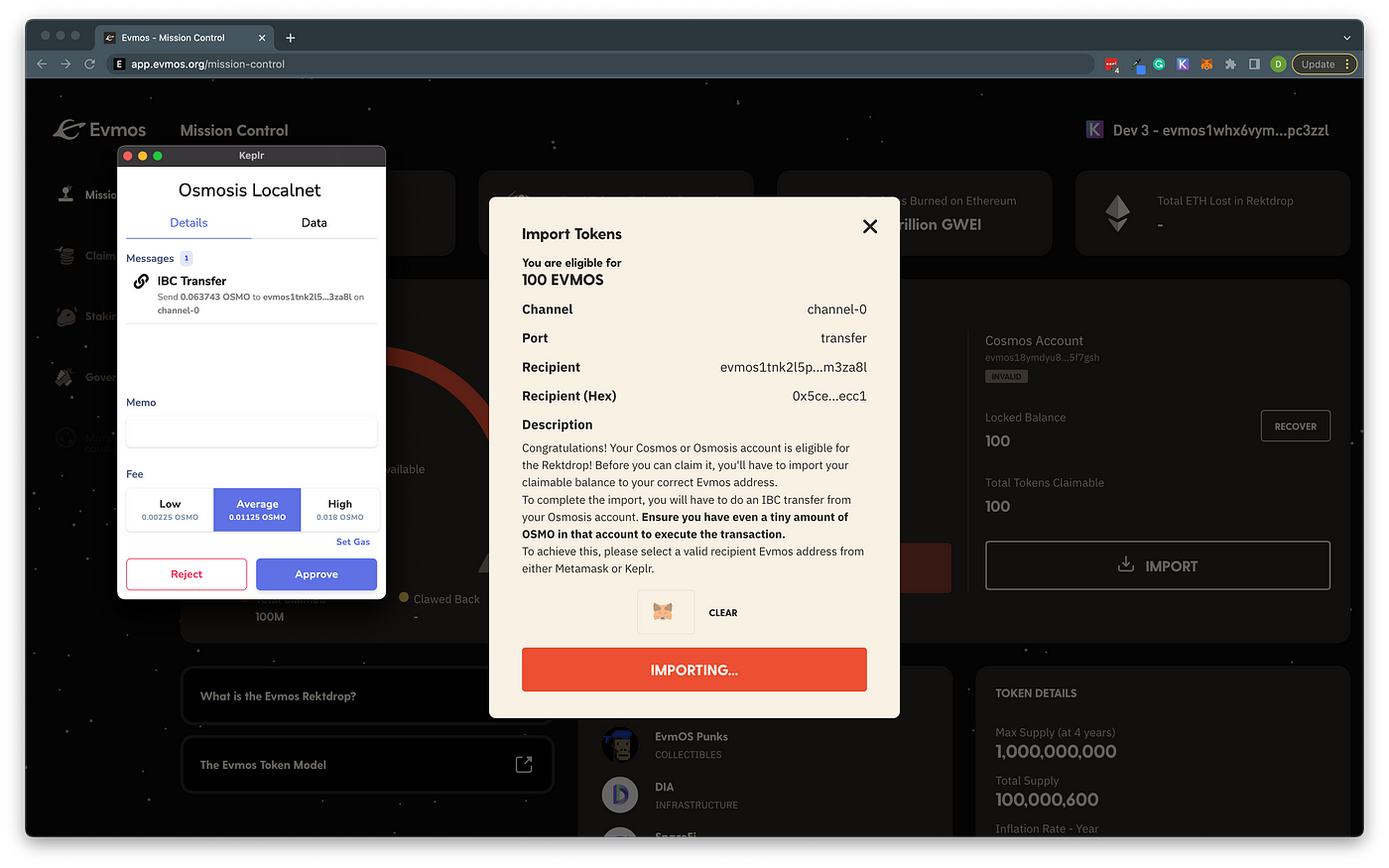Open Staking sidebar icon

click(65, 316)
